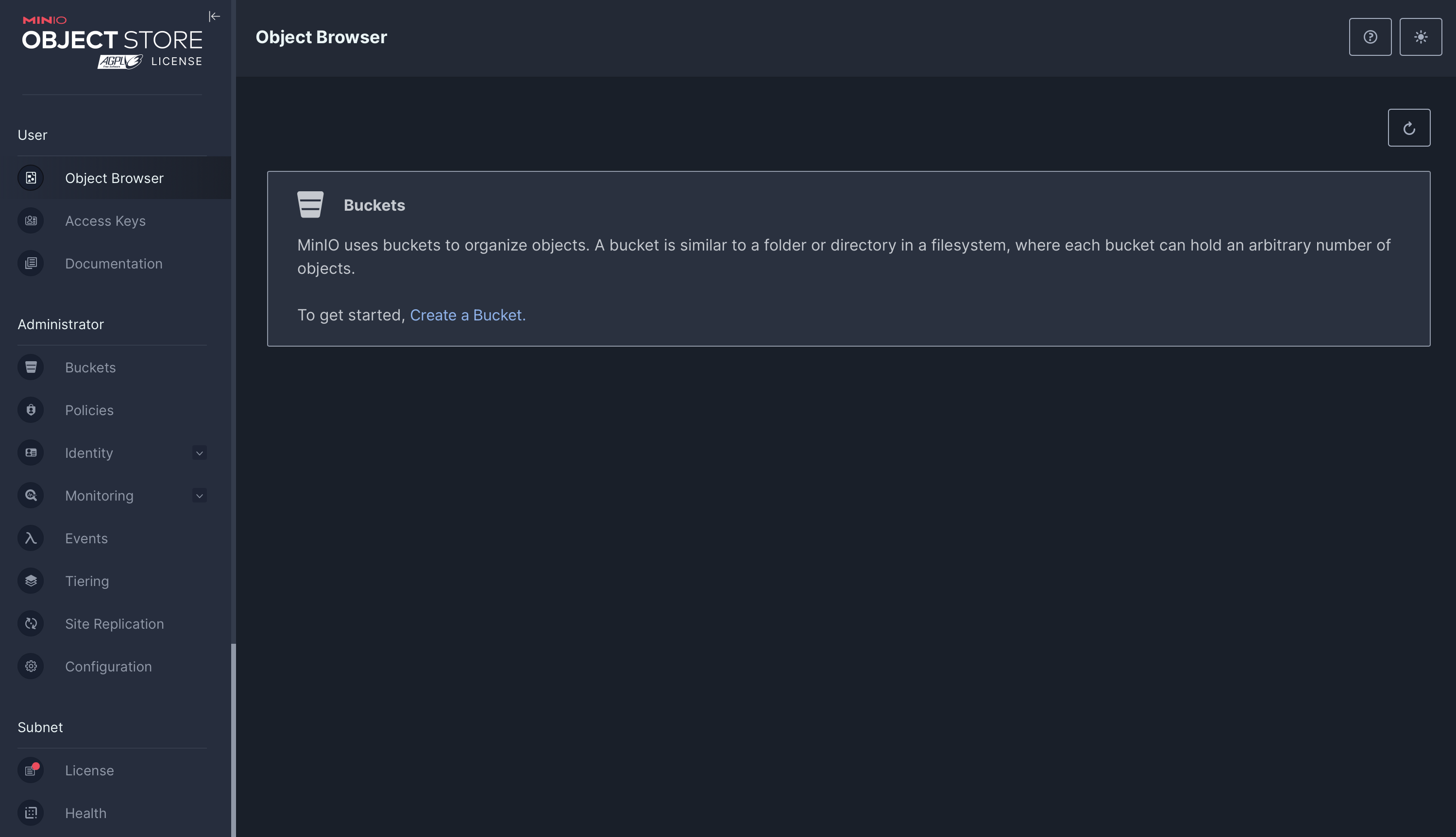The image size is (1456, 837).
Task: Click the Documentation item in User section
Action: (x=114, y=263)
